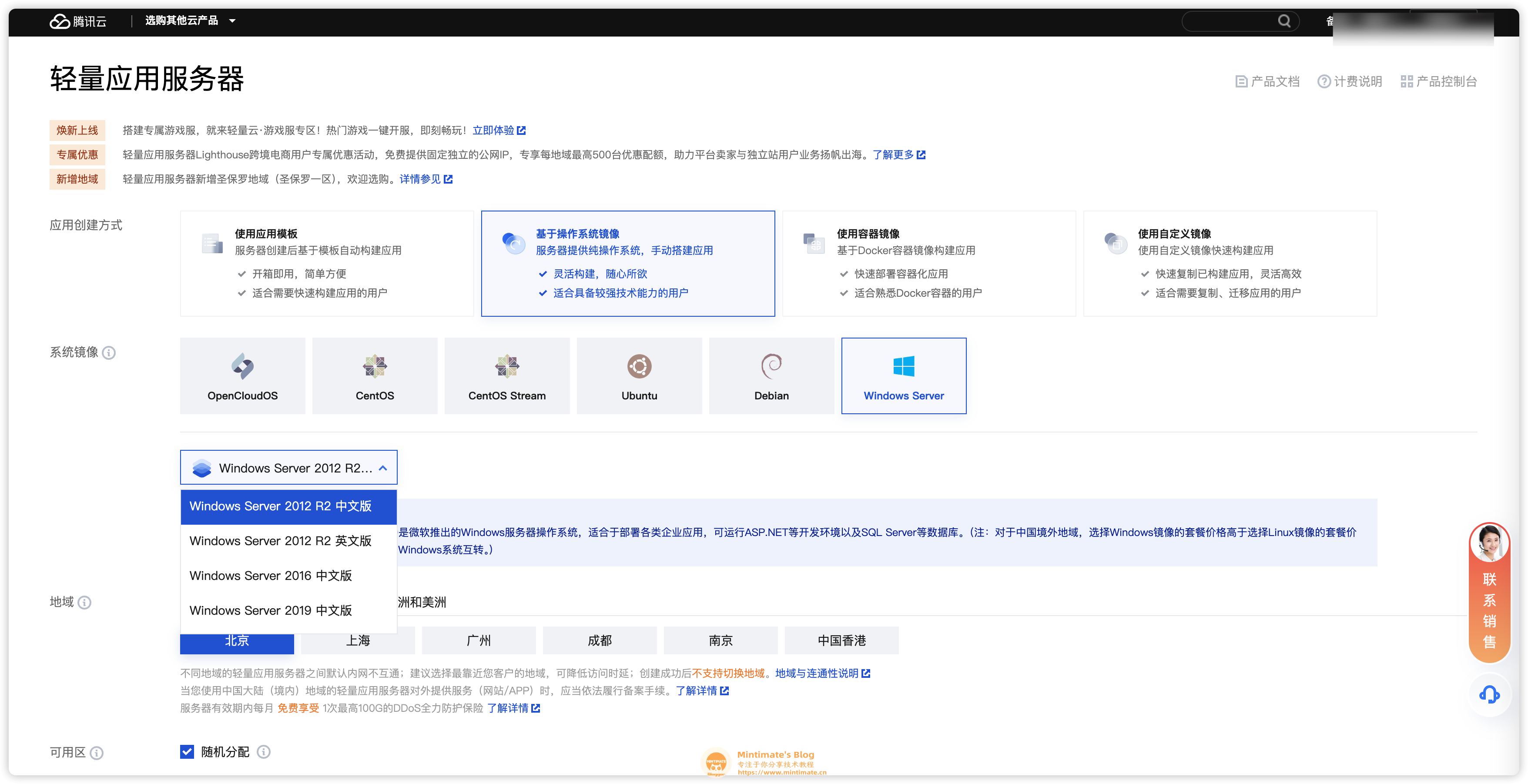Select the 基于操作系统镜像 card
This screenshot has width=1528, height=784.
coord(627,263)
